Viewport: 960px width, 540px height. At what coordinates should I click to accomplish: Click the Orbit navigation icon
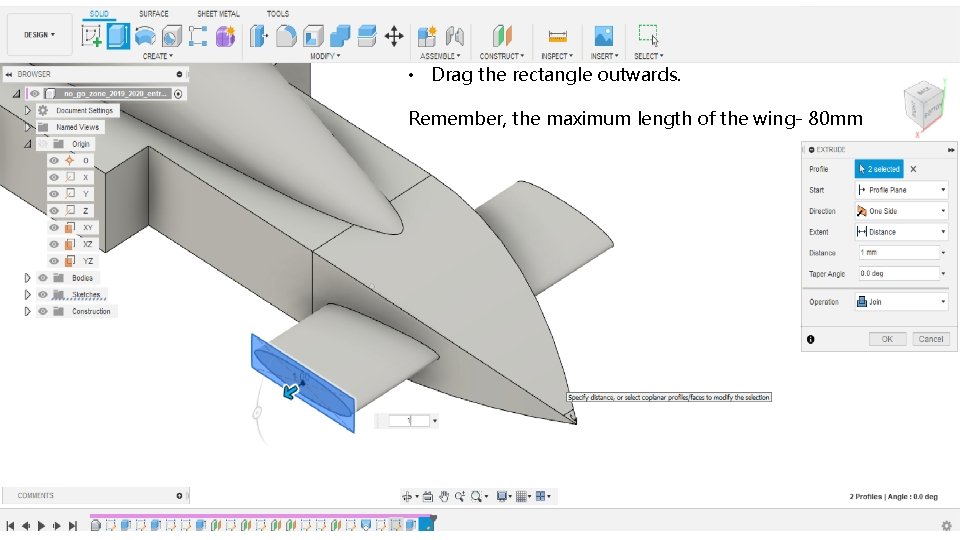[x=407, y=497]
